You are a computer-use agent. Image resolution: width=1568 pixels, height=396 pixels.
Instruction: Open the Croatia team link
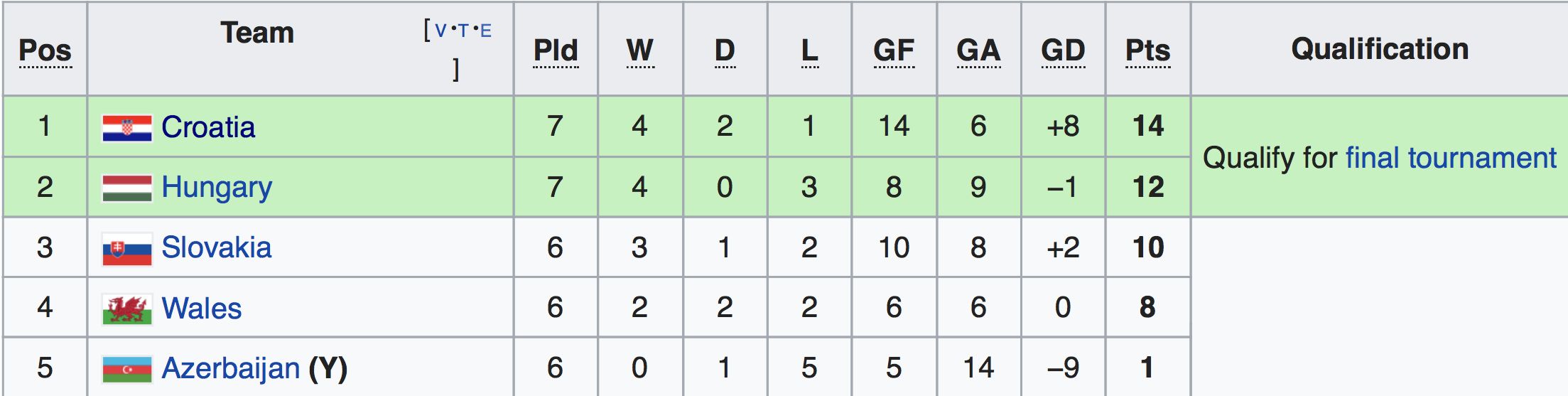[207, 127]
